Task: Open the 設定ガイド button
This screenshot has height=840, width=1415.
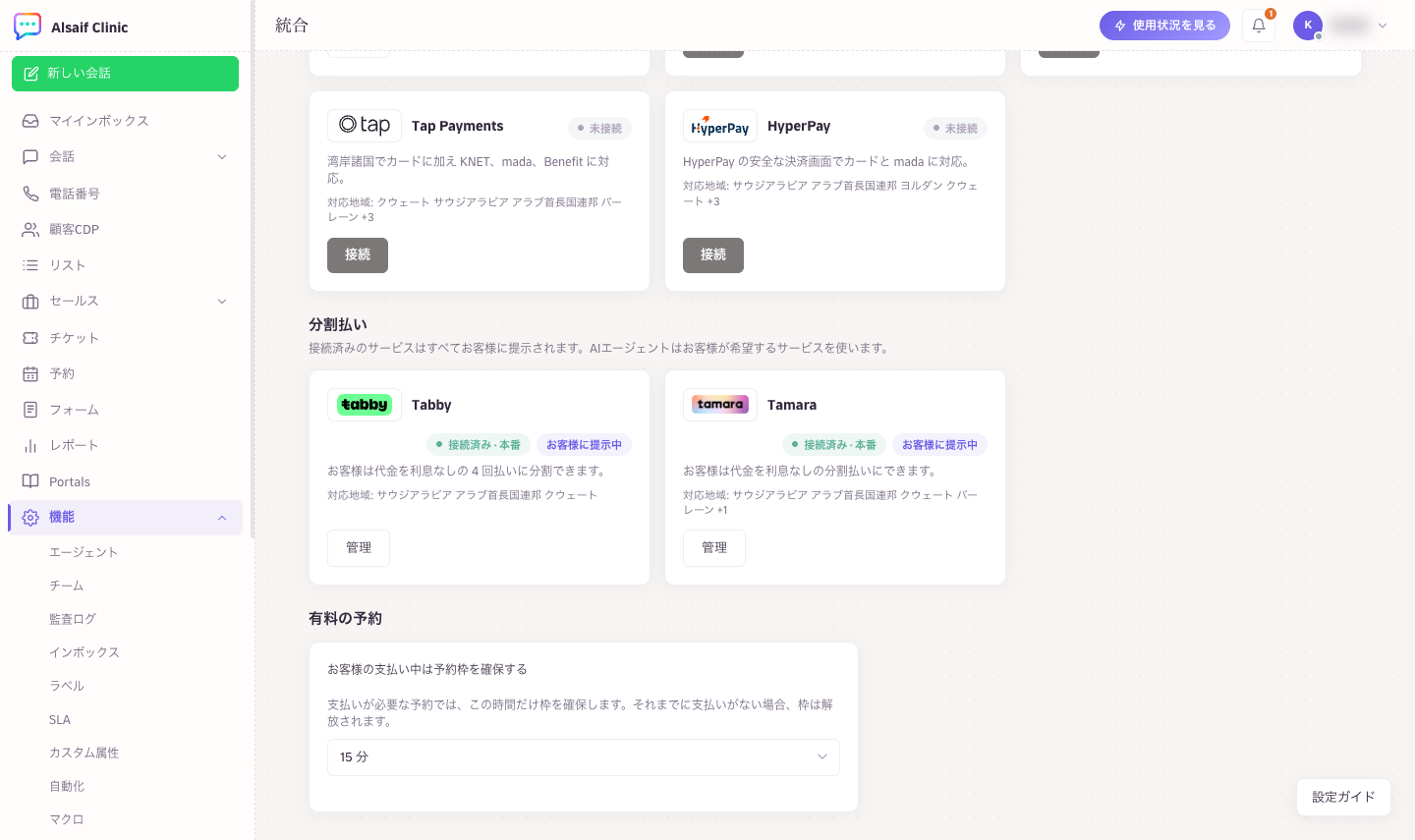Action: tap(1343, 797)
